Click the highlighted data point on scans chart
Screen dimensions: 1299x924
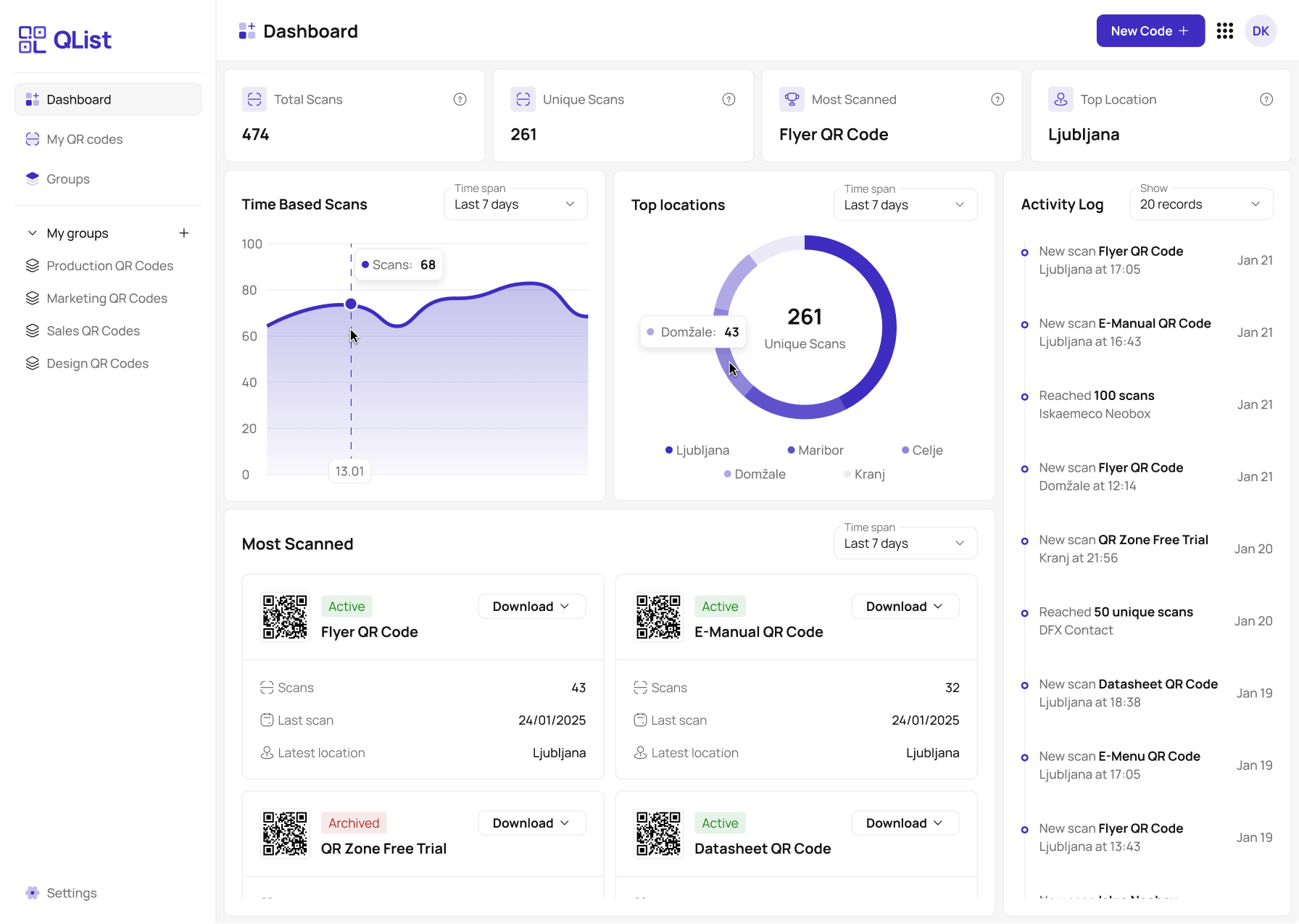point(351,304)
